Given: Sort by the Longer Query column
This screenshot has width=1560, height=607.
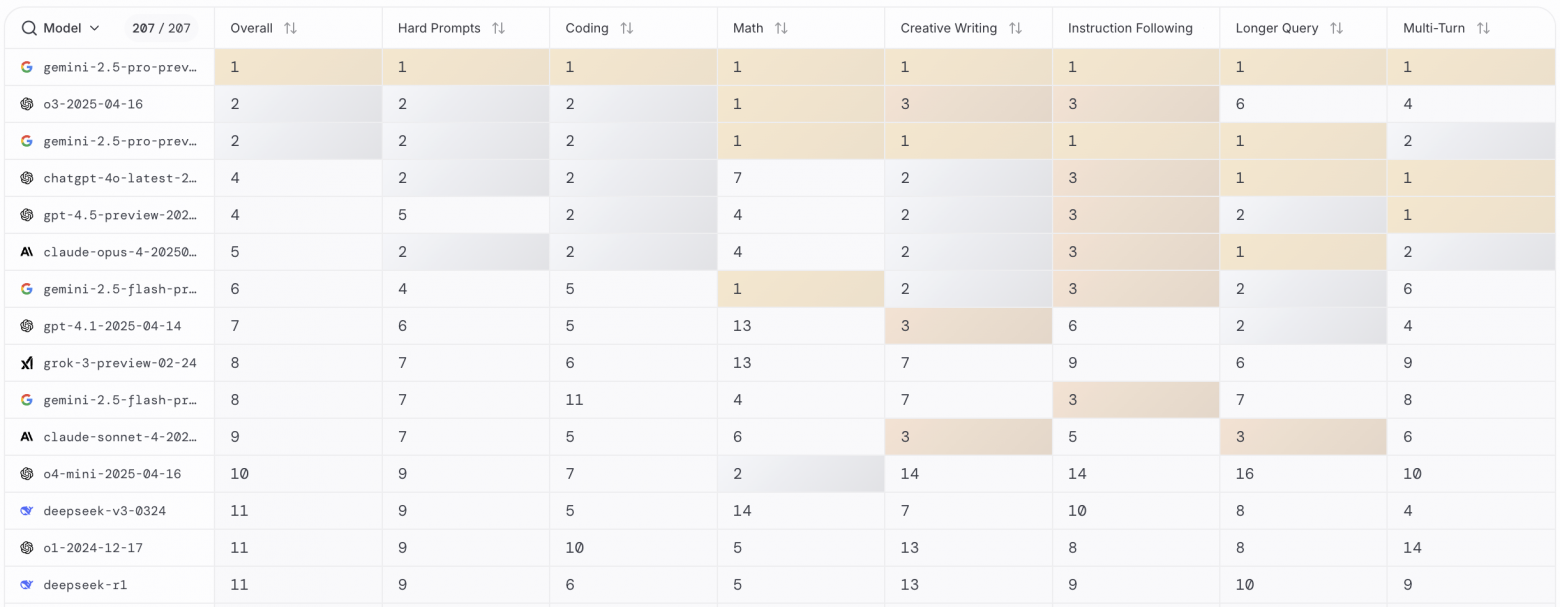Looking at the screenshot, I should (x=1336, y=28).
